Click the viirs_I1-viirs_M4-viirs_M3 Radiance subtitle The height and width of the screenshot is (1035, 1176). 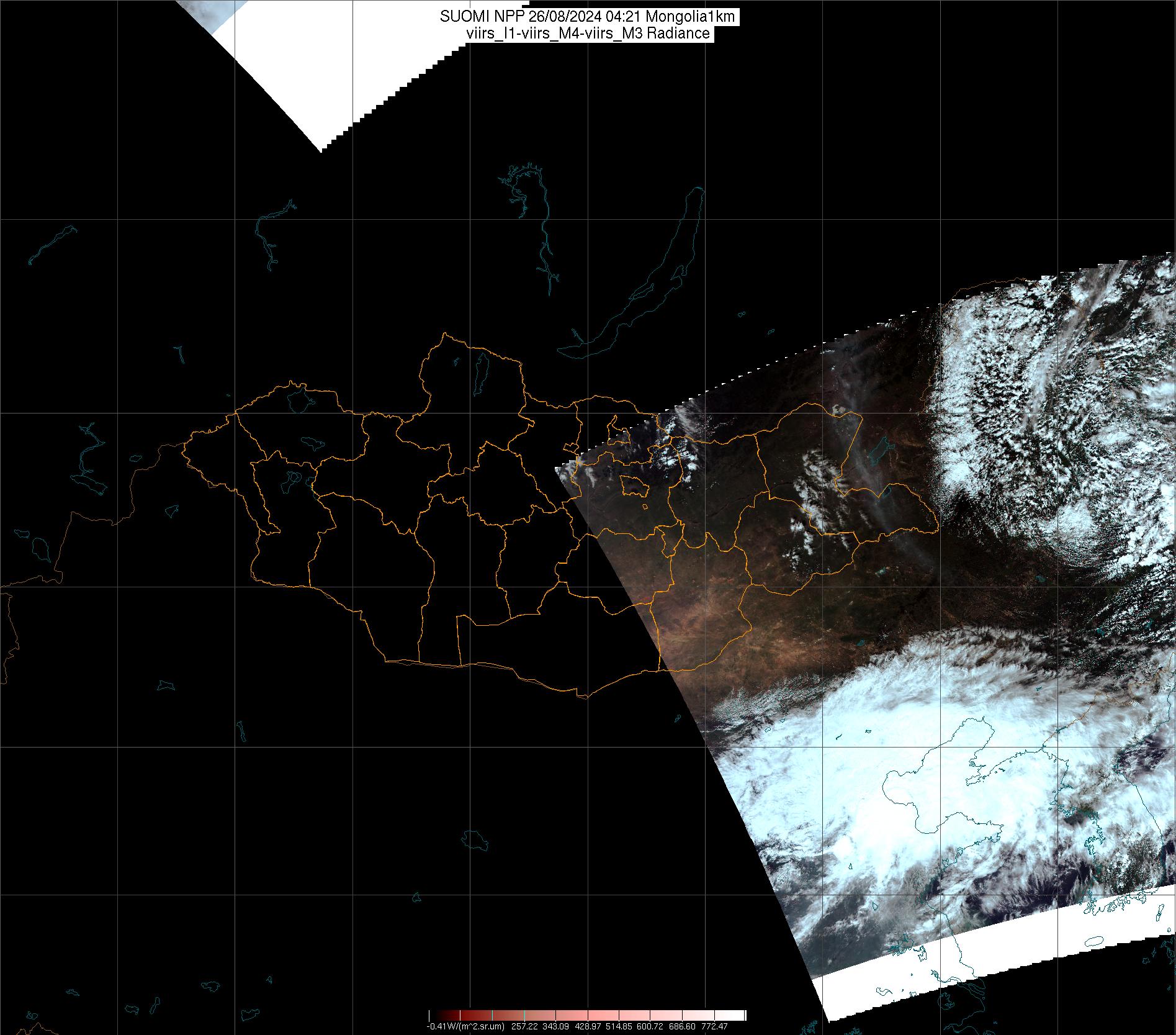pyautogui.click(x=587, y=34)
